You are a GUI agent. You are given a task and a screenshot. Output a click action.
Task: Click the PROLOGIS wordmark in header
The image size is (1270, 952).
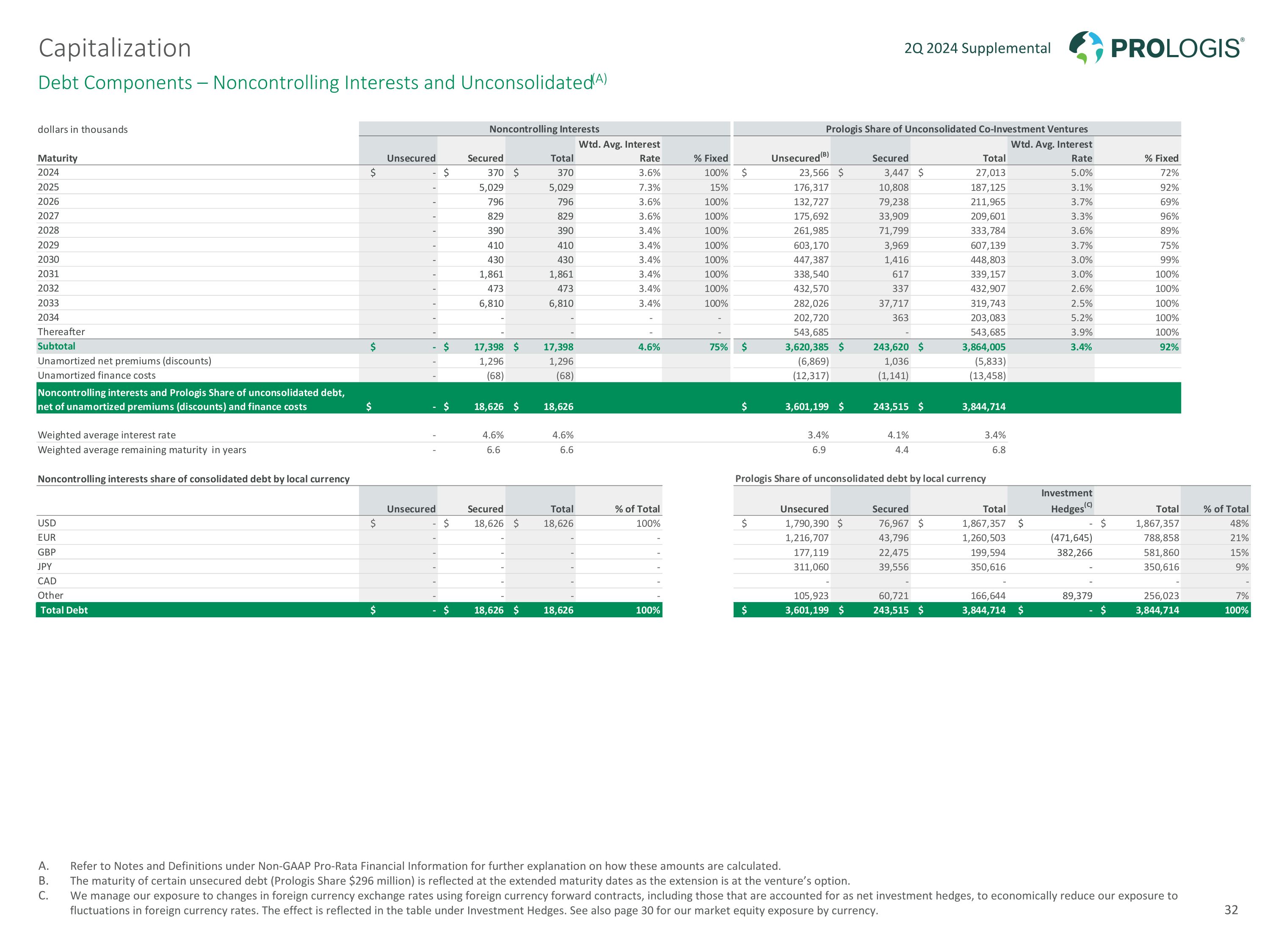point(1176,49)
